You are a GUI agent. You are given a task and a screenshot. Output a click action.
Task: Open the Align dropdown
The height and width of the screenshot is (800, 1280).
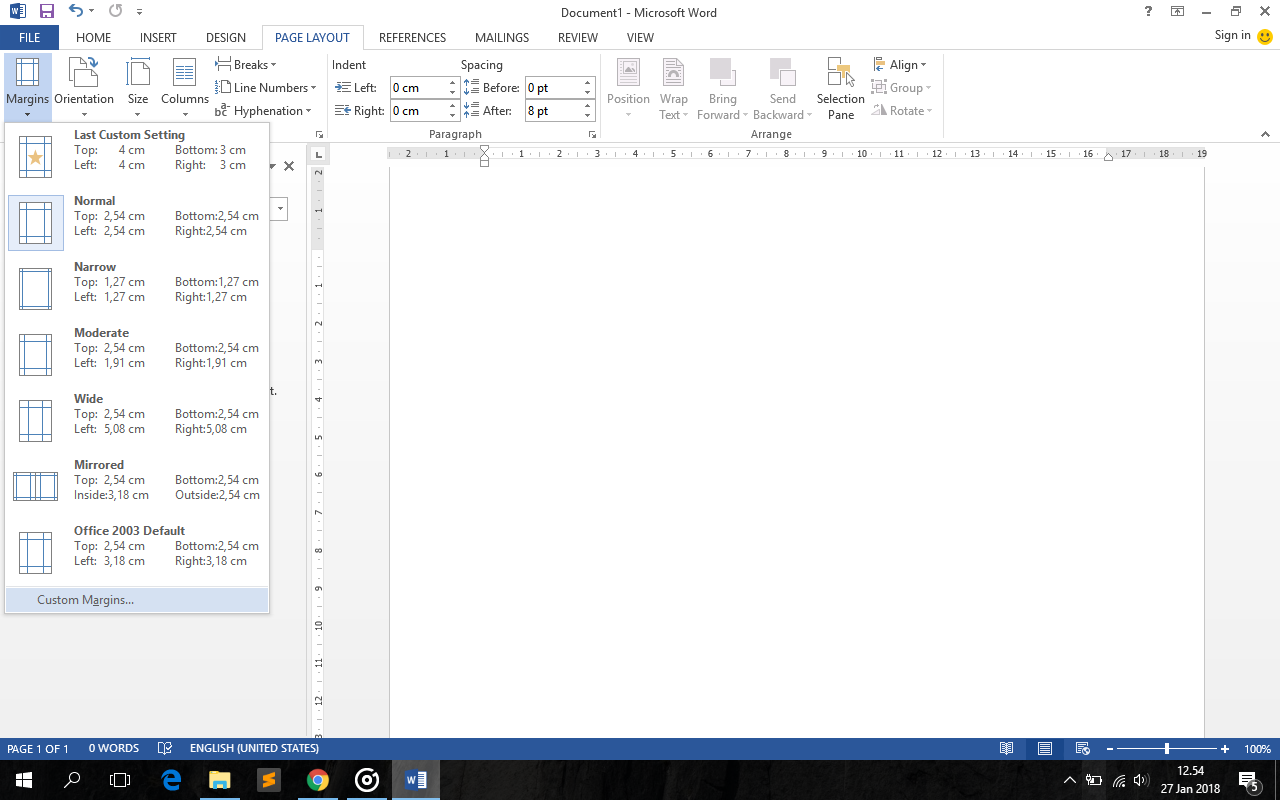[899, 65]
